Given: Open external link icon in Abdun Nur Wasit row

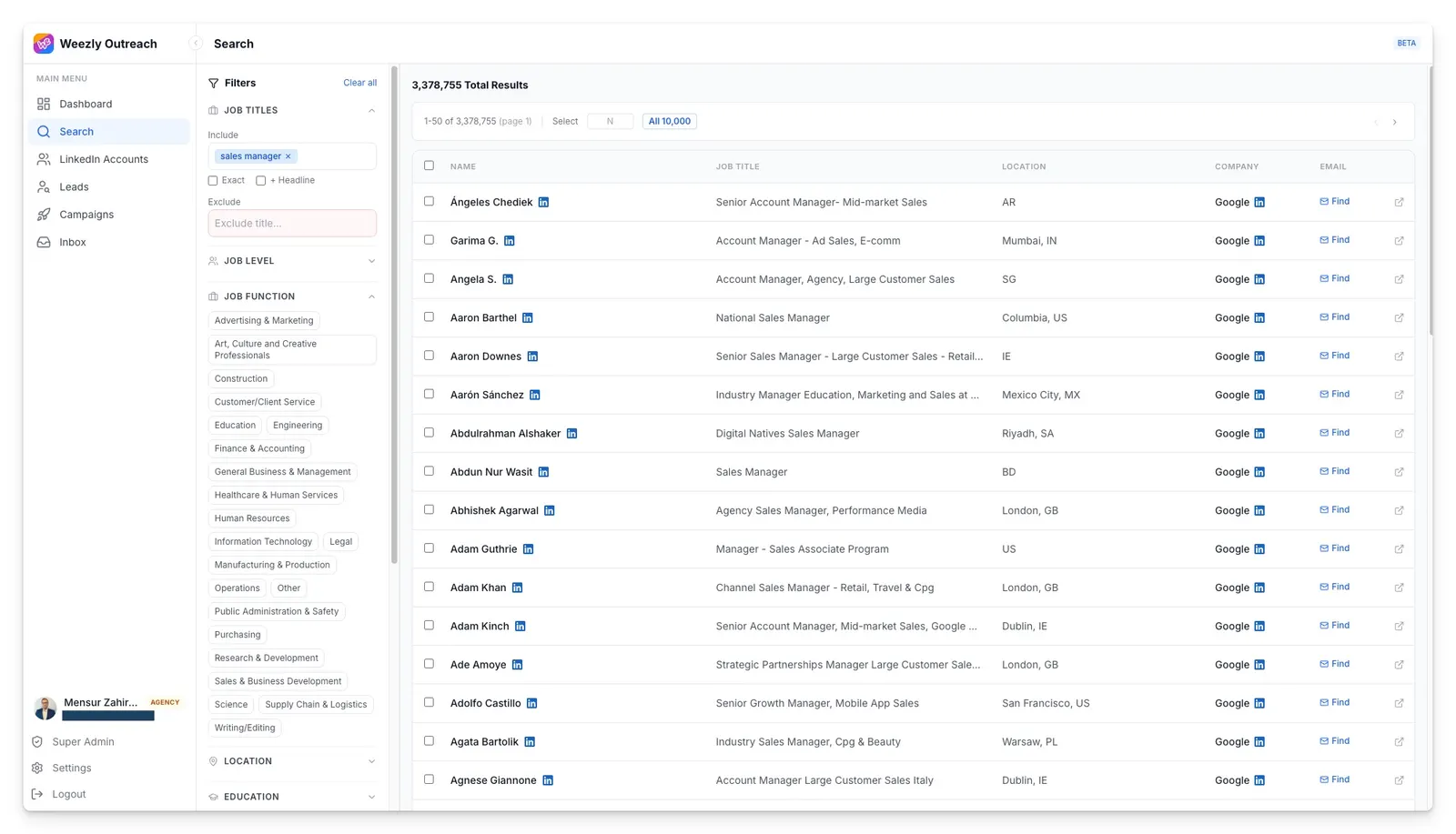Looking at the screenshot, I should click(x=1399, y=472).
